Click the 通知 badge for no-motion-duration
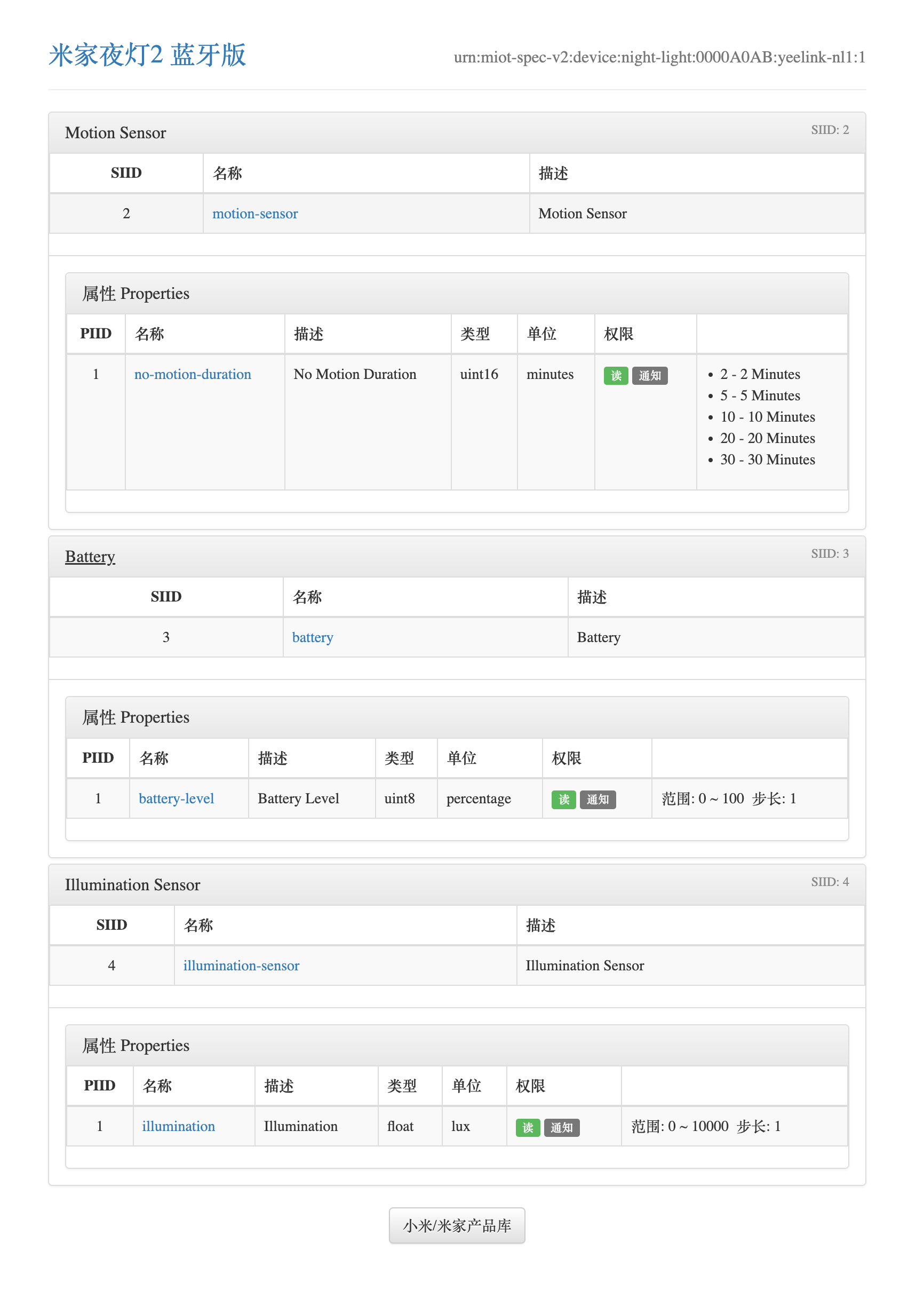Viewport: 924px width, 1297px height. [650, 376]
